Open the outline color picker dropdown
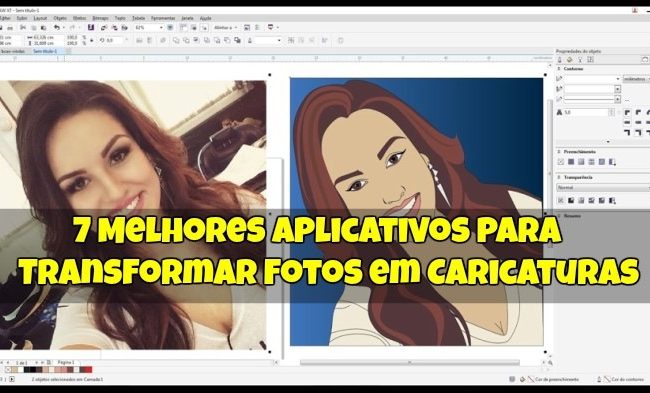650x393 pixels. [x=618, y=90]
